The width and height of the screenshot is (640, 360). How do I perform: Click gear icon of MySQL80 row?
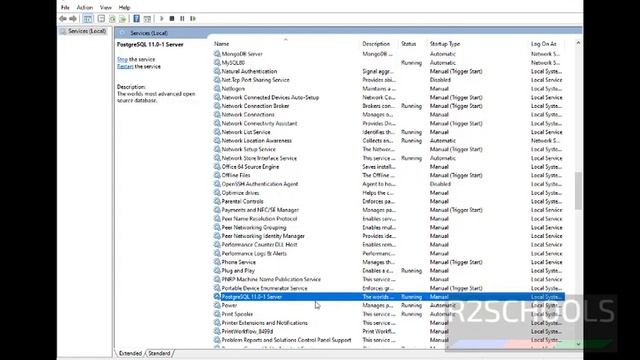(x=217, y=62)
